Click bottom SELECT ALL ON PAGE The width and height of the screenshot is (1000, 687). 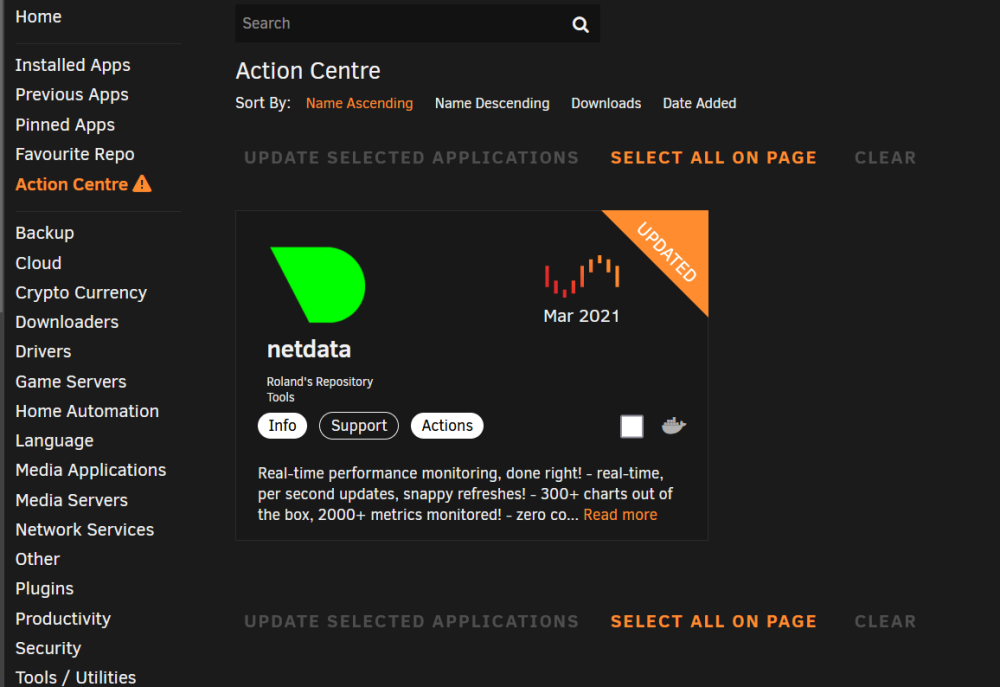click(714, 621)
